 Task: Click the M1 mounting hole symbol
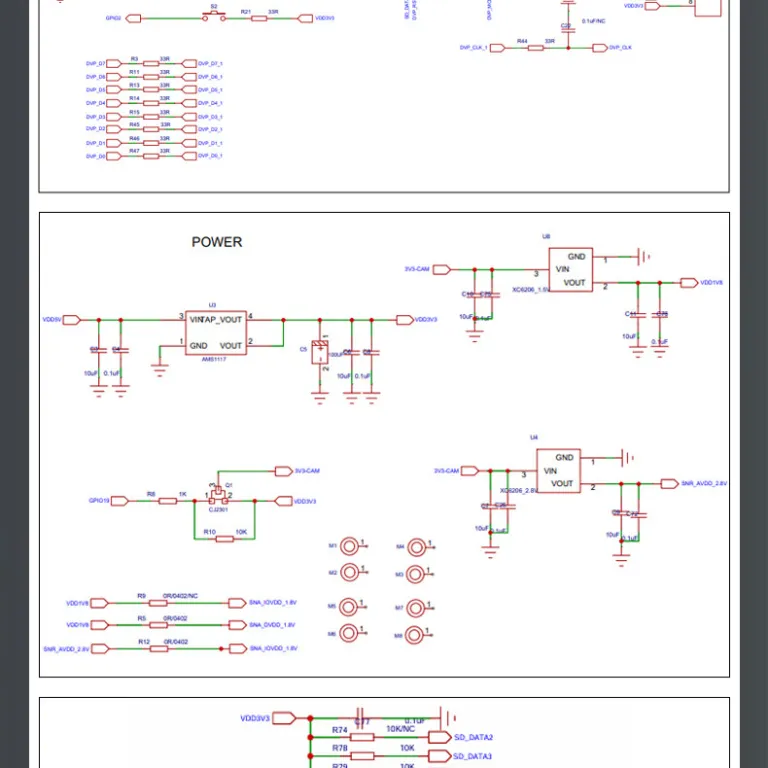[x=349, y=546]
